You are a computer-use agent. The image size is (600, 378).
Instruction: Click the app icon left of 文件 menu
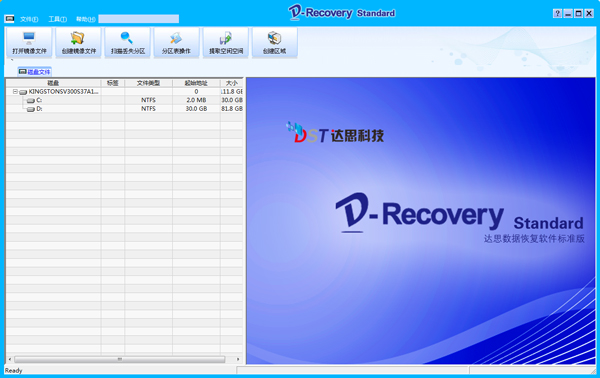tap(9, 19)
